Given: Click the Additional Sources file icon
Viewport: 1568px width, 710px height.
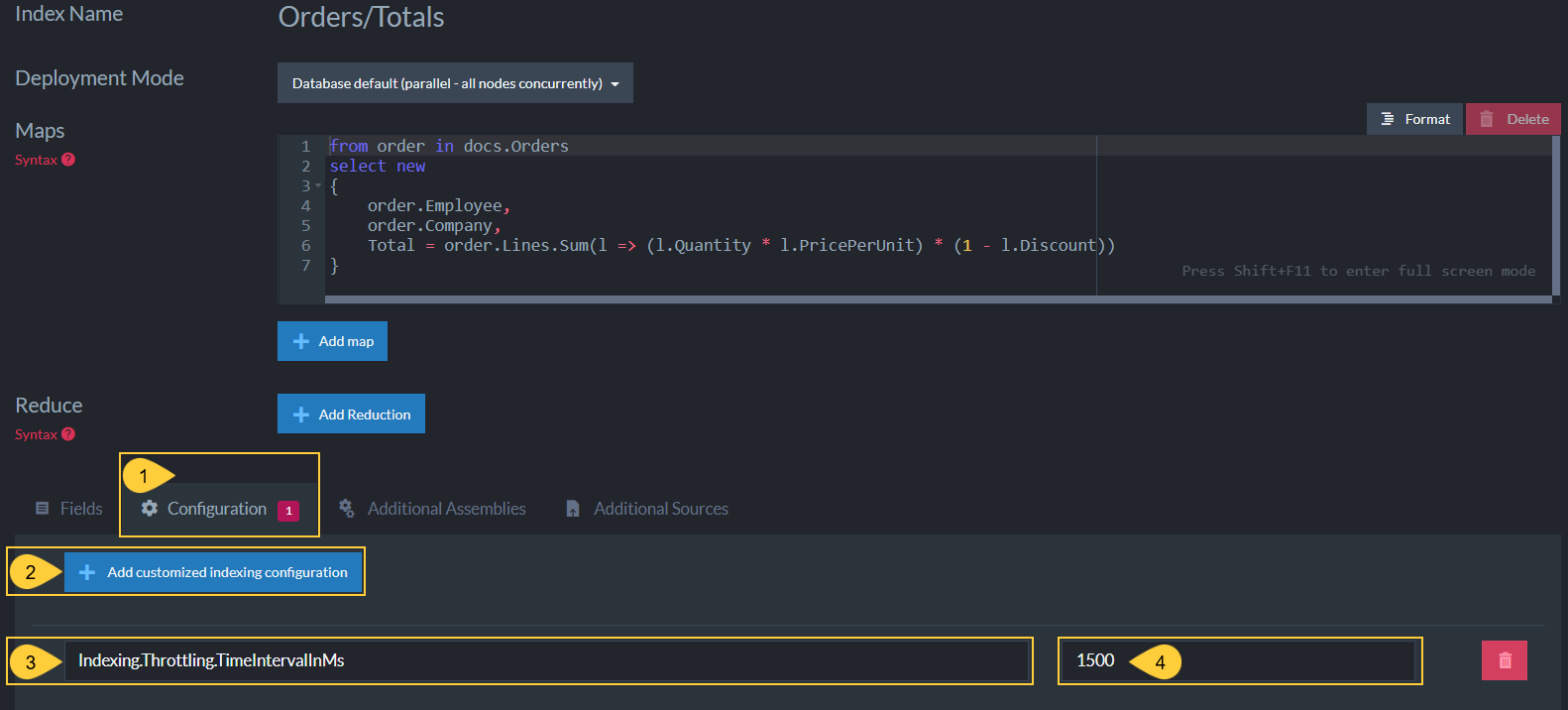Looking at the screenshot, I should tap(573, 509).
